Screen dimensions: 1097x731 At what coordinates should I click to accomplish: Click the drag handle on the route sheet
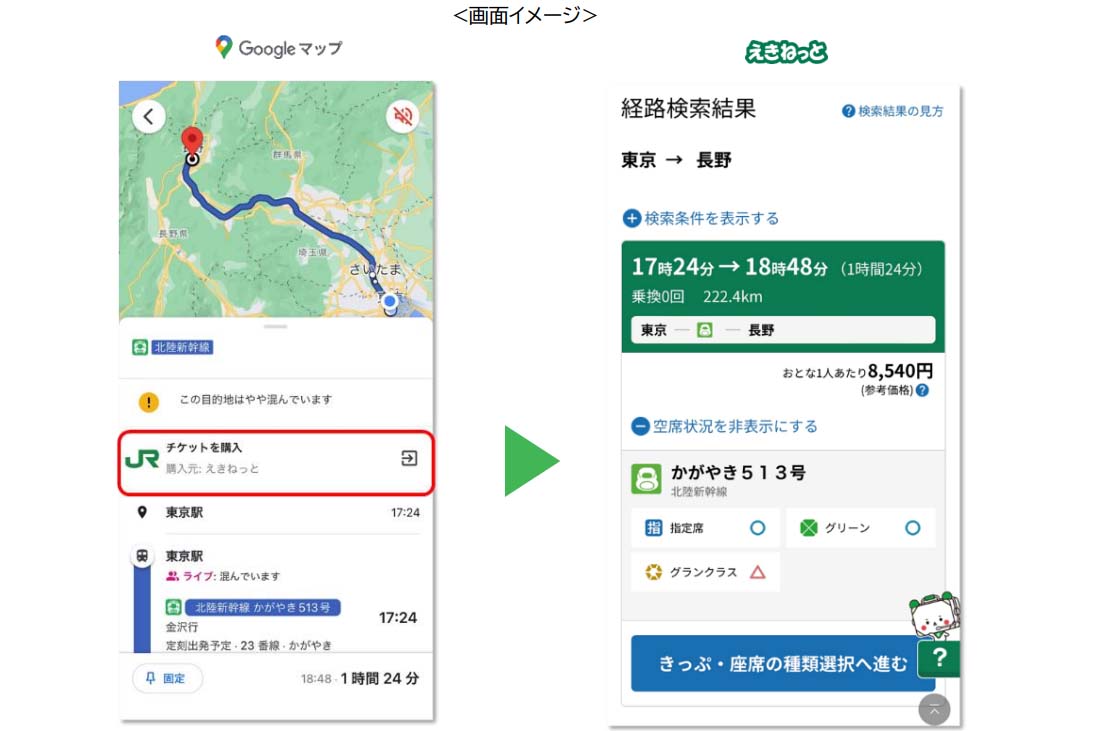point(276,326)
